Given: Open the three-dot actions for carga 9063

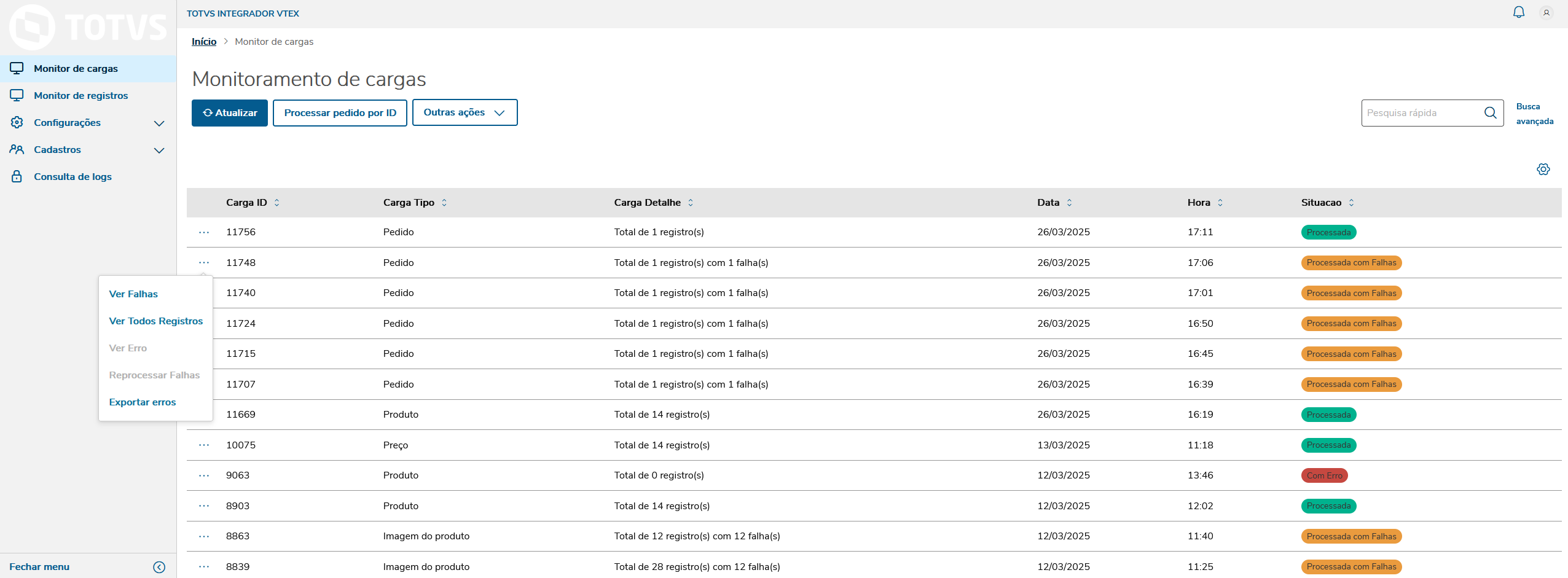Looking at the screenshot, I should (204, 475).
